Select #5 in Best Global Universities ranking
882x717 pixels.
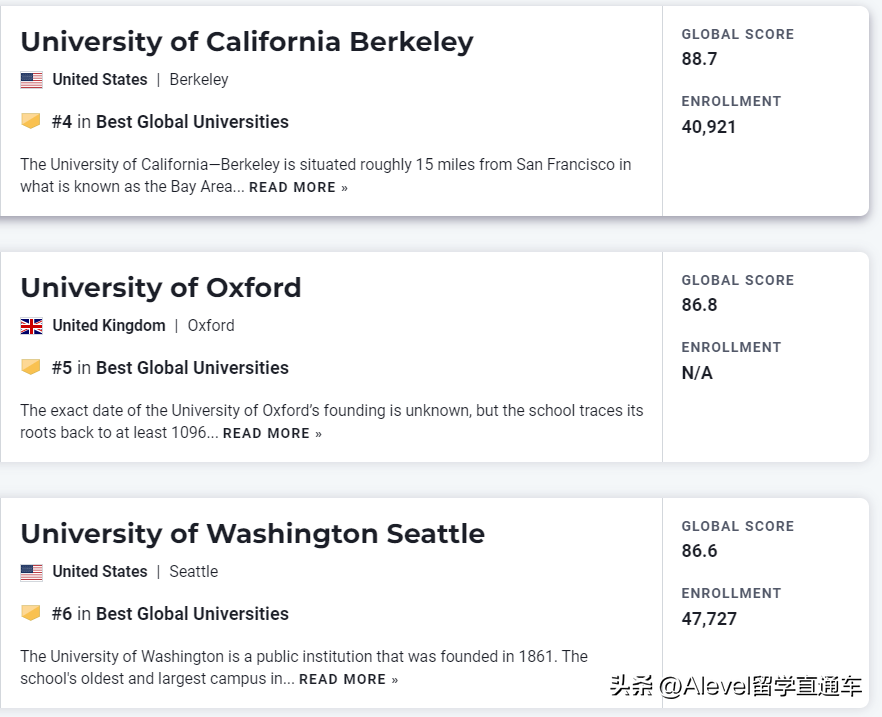(170, 368)
